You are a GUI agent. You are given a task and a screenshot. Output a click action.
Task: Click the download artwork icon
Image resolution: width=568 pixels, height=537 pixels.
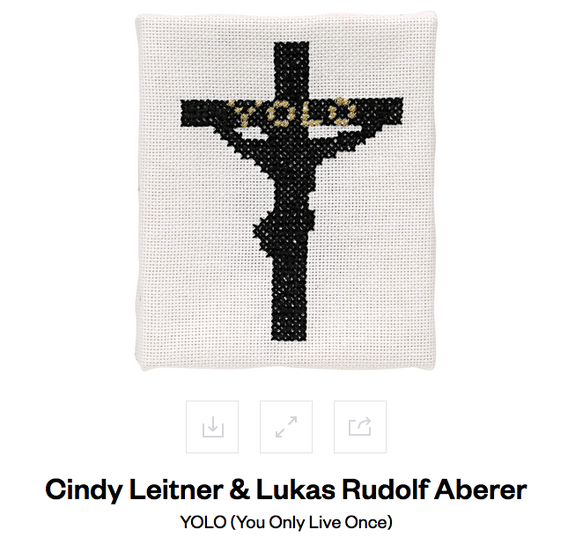[x=212, y=427]
